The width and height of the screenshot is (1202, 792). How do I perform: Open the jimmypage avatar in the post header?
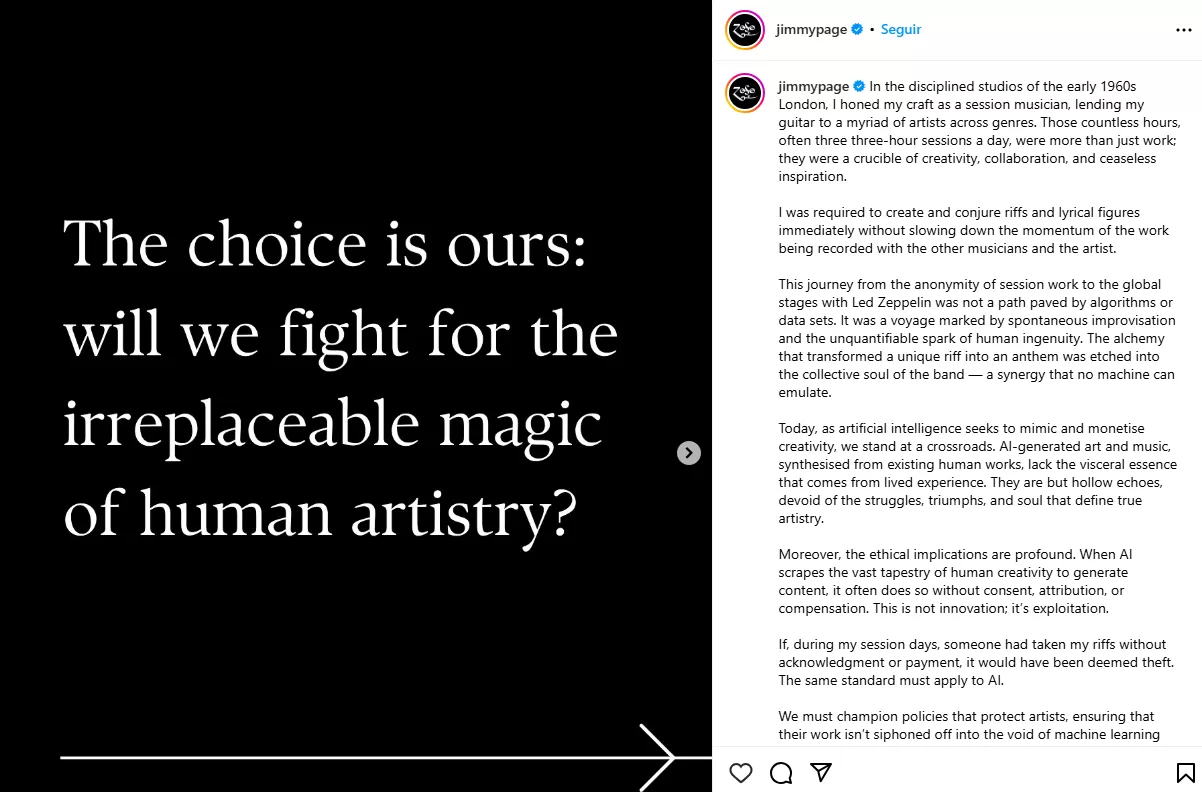click(x=743, y=30)
